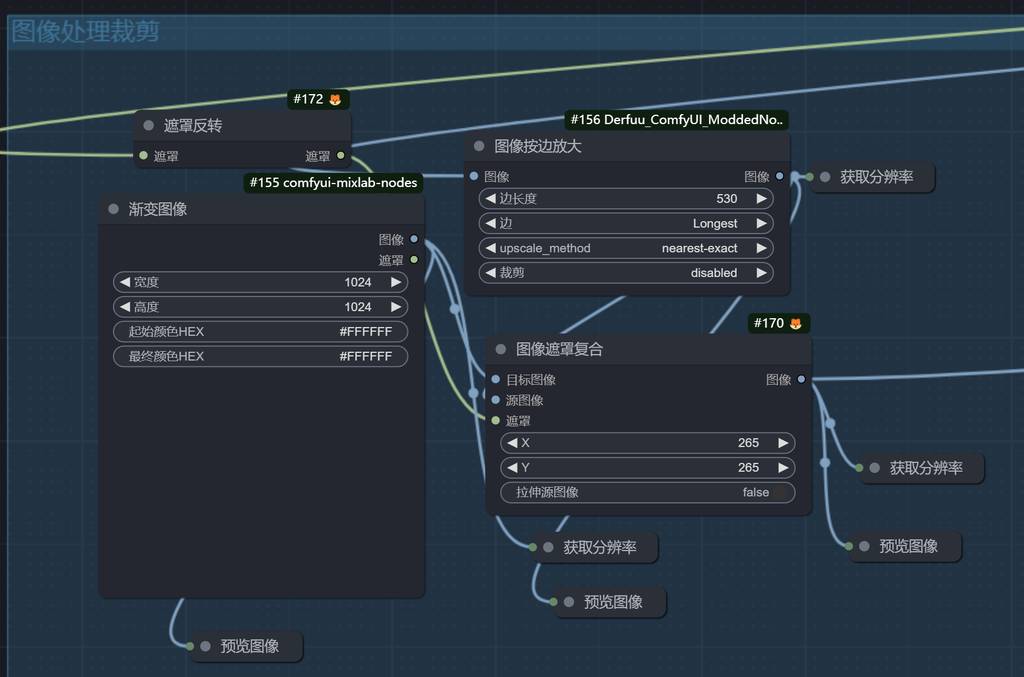
Task: Click the fox icon on the #172 badge
Action: tap(335, 99)
